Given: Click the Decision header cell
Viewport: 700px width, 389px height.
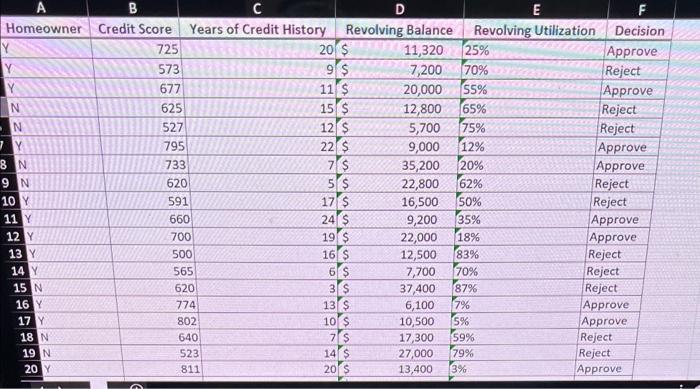Looking at the screenshot, I should (x=639, y=31).
